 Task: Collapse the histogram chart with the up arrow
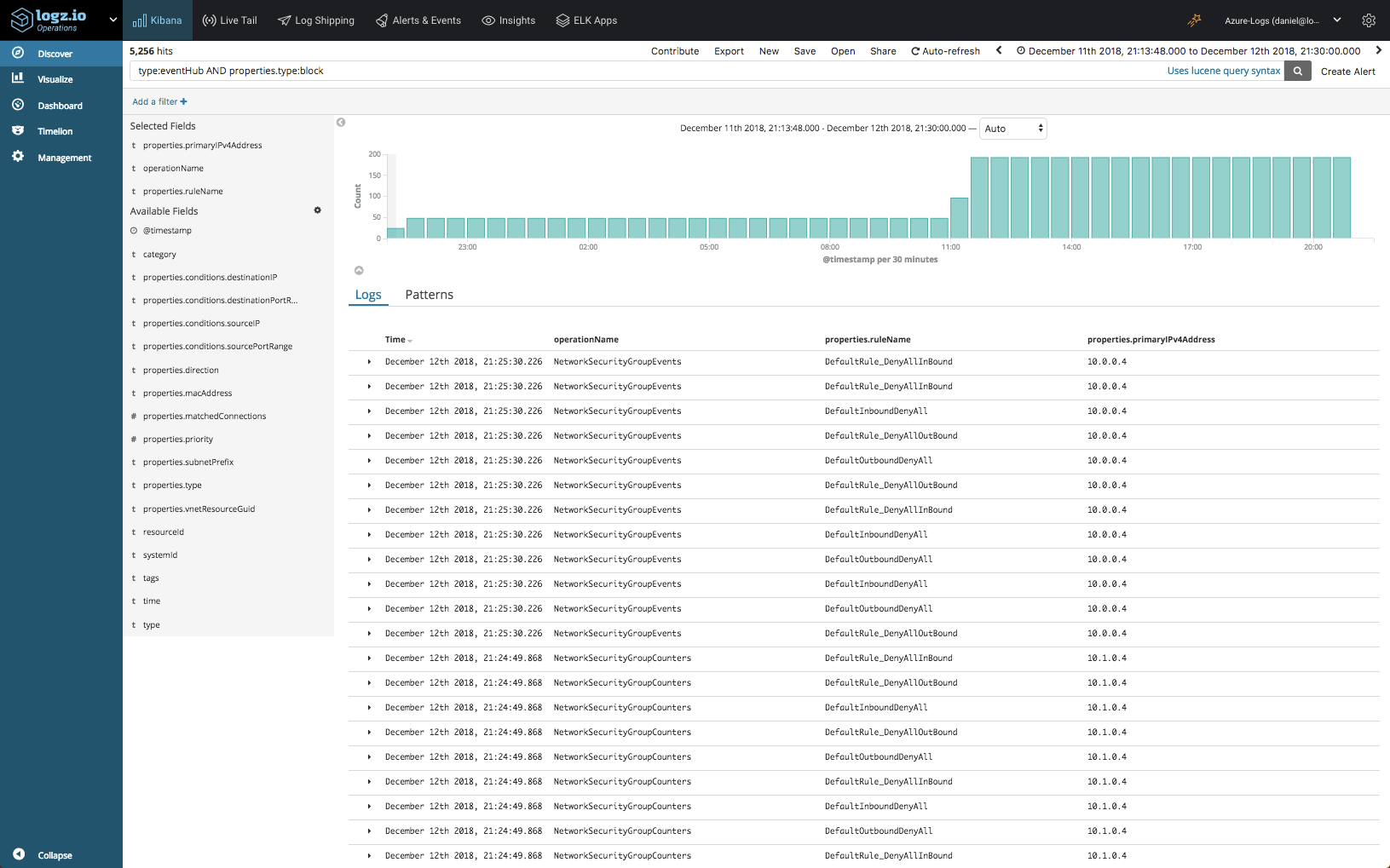coord(359,271)
